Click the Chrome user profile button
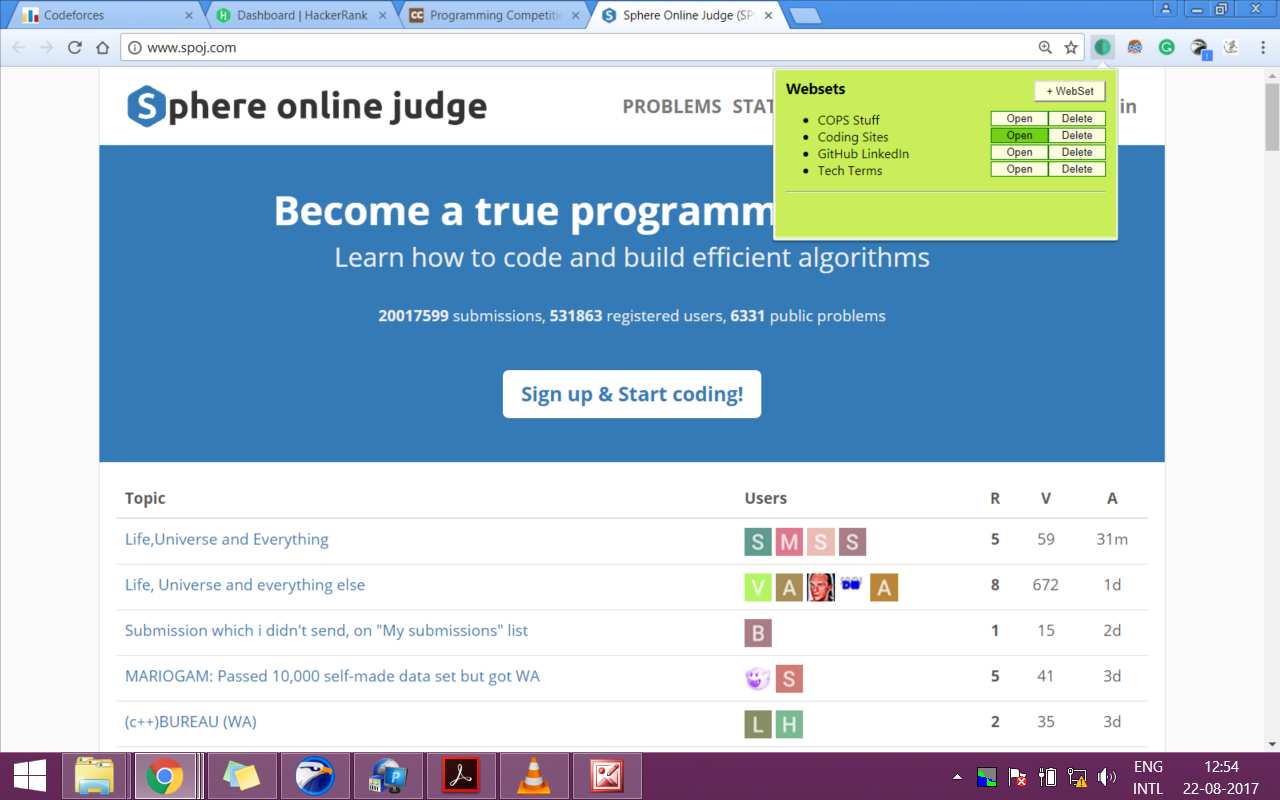Viewport: 1280px width, 800px height. [x=1165, y=9]
